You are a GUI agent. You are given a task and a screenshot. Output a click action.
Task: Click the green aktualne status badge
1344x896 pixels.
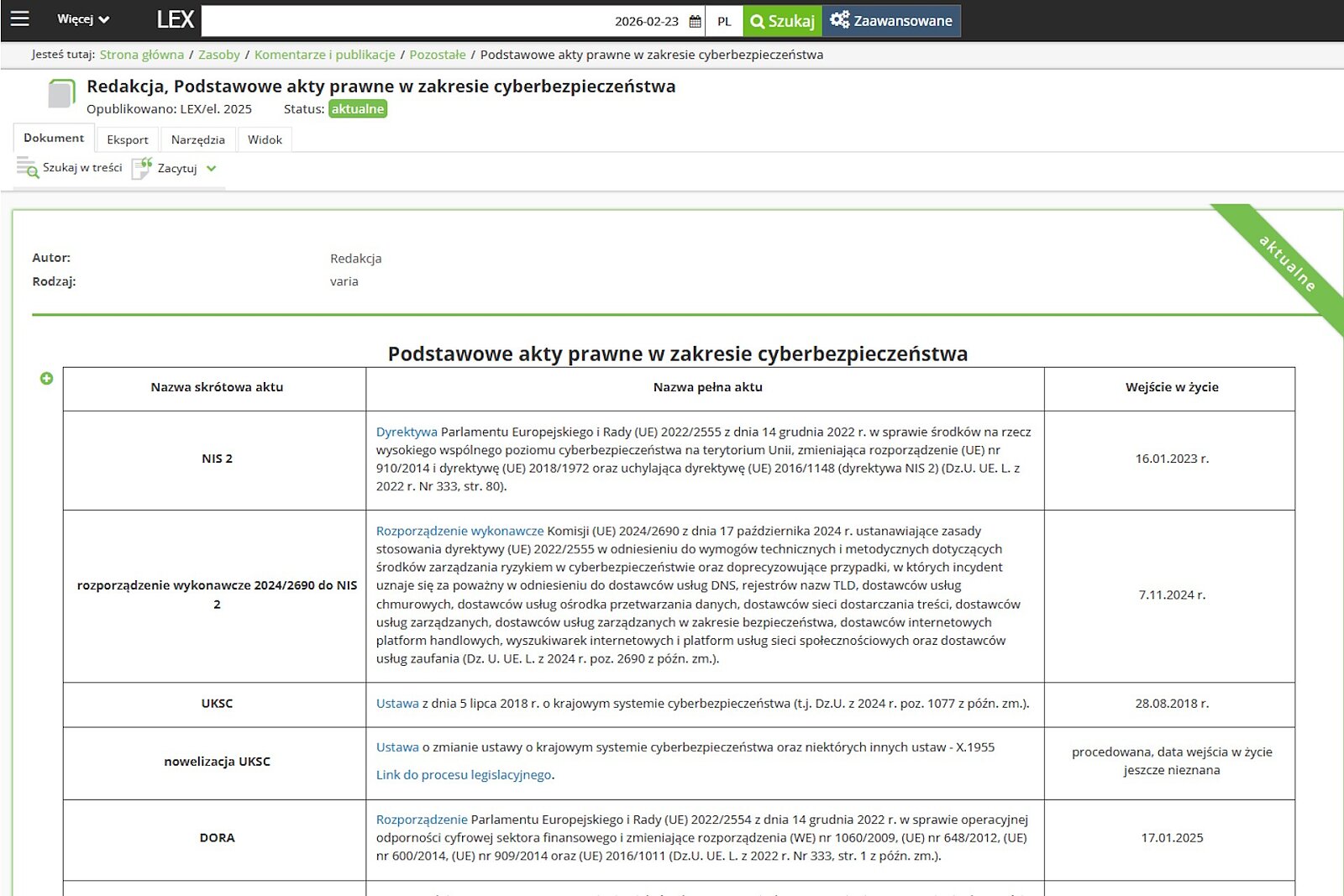point(358,109)
